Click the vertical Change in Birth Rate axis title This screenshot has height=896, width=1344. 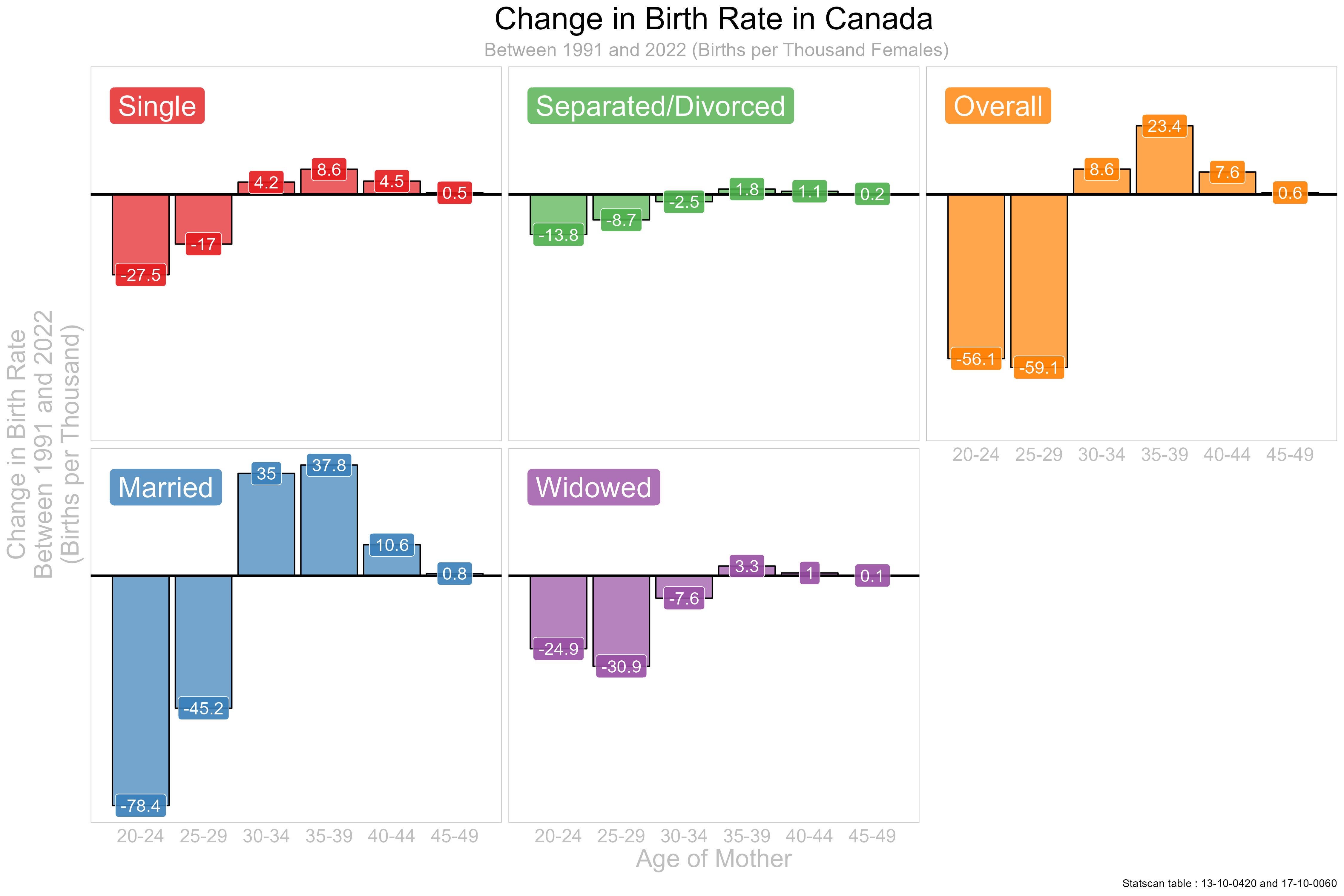pos(44,445)
